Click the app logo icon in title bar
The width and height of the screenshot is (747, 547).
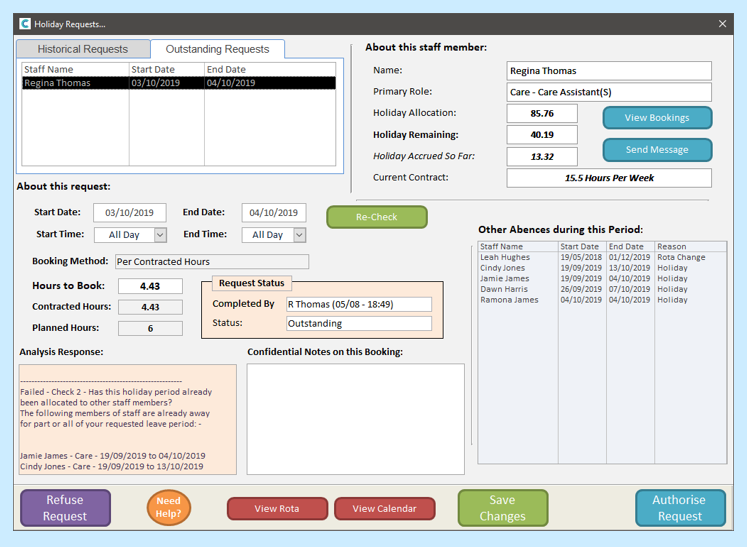pos(25,23)
